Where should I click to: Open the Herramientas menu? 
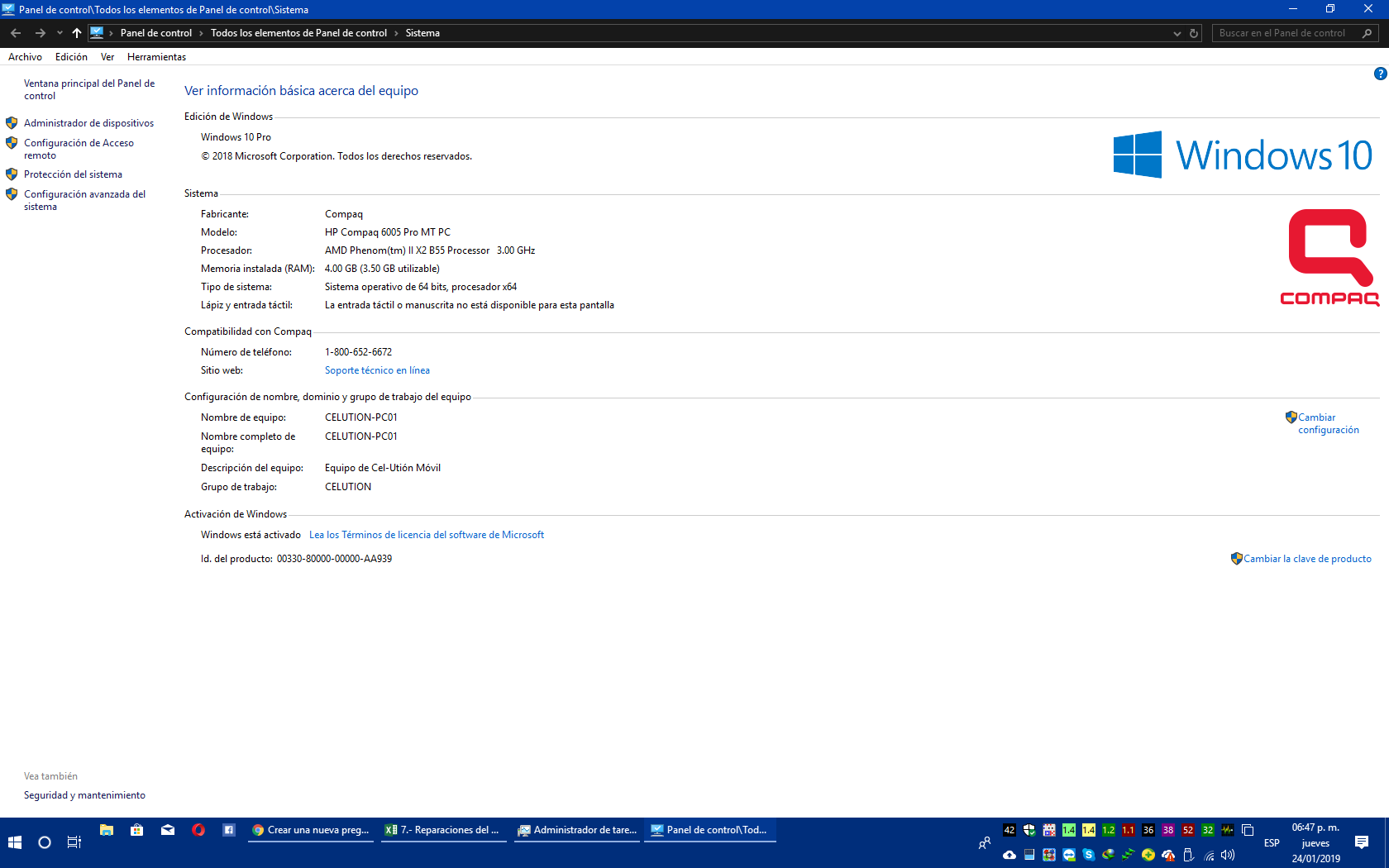click(156, 57)
